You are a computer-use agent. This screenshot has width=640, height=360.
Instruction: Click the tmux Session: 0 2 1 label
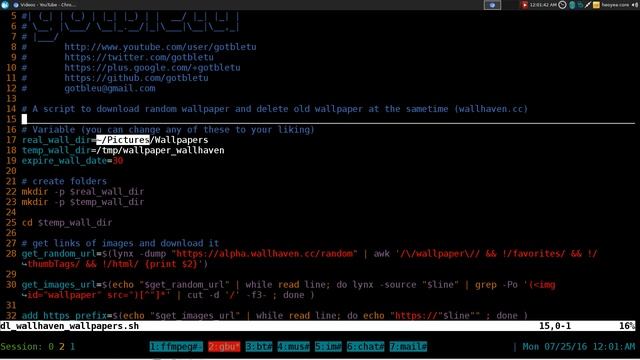pos(38,347)
